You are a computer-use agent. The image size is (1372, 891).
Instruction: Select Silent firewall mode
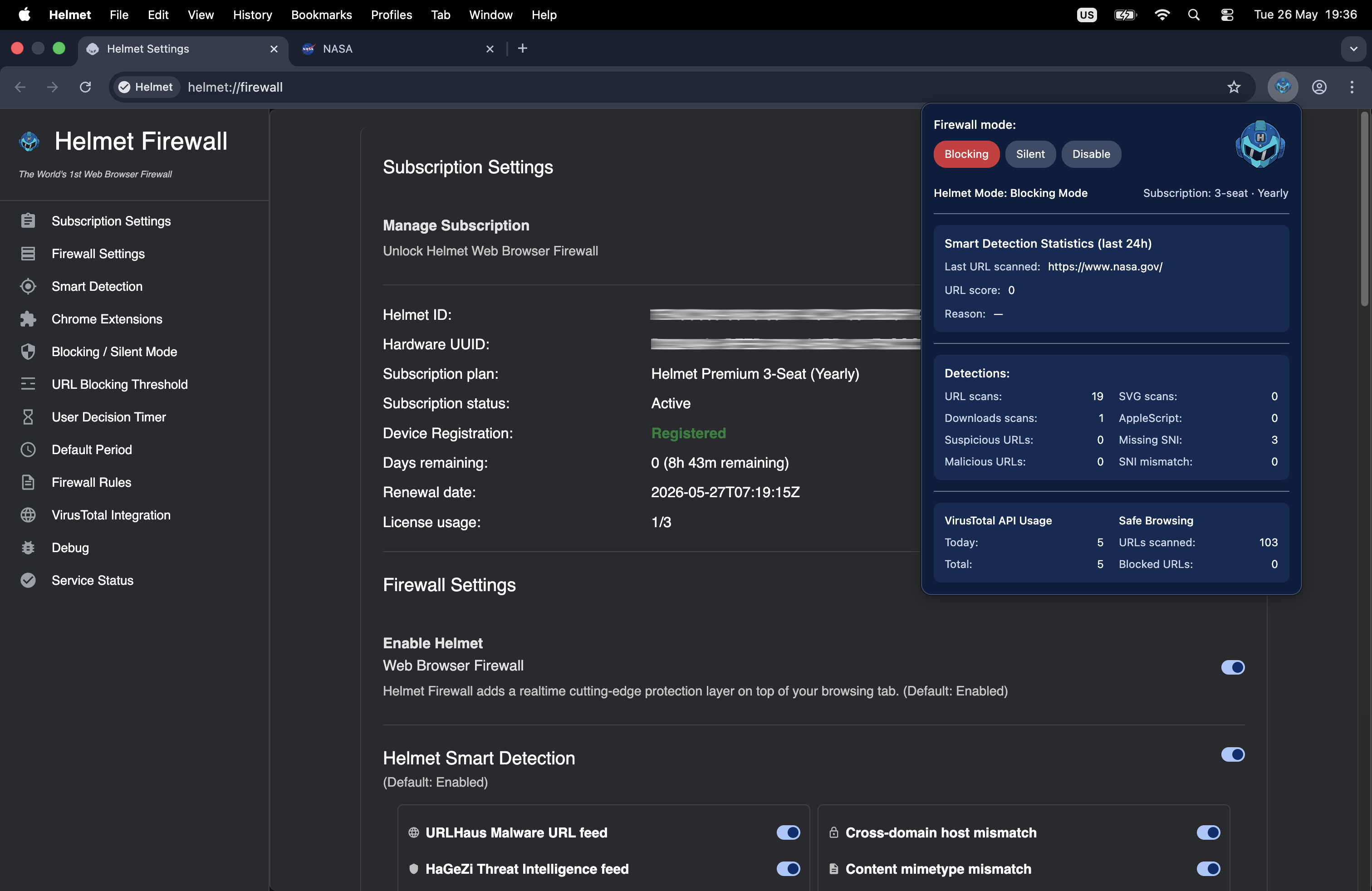tap(1030, 154)
